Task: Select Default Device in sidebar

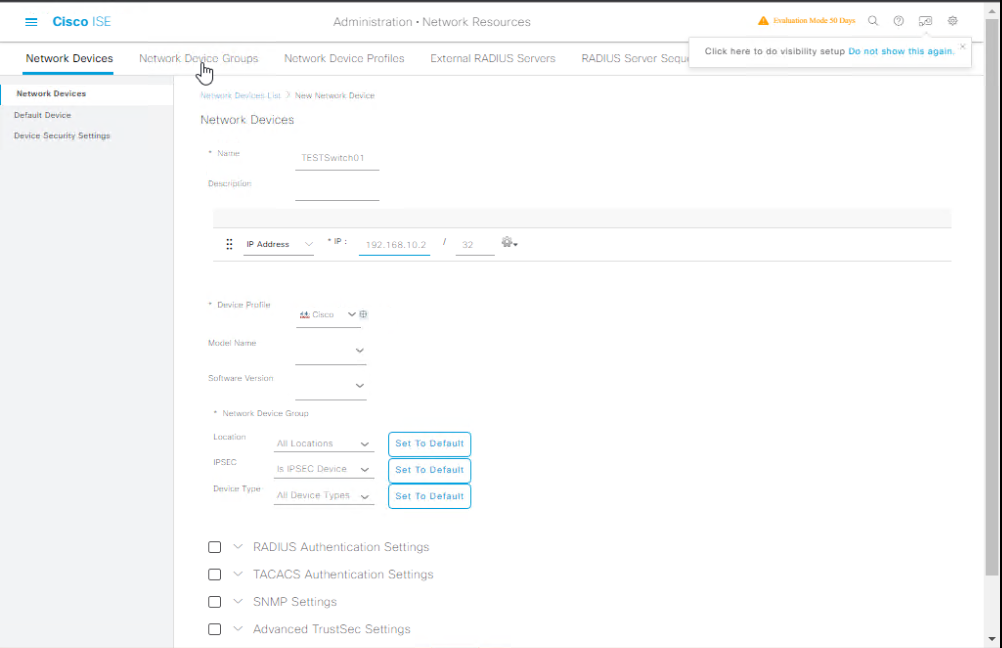Action: 42,115
